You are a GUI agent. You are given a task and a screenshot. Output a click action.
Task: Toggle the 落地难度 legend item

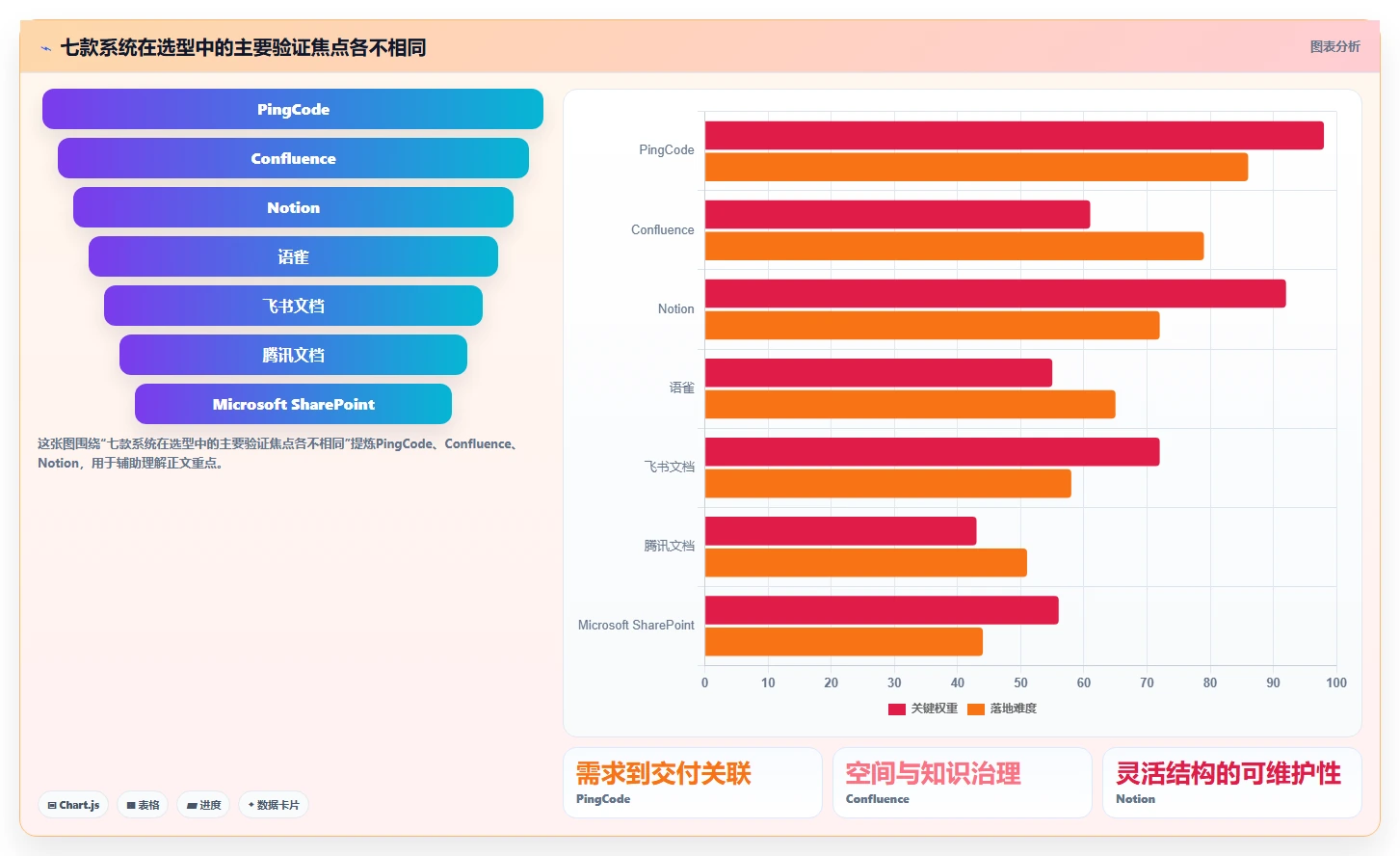tap(1002, 709)
